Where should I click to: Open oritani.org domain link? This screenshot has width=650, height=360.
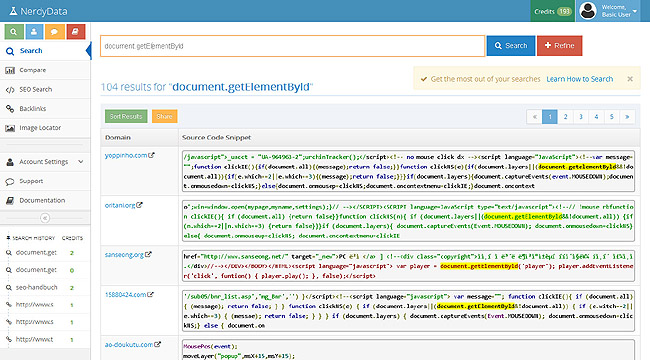[x=120, y=205]
